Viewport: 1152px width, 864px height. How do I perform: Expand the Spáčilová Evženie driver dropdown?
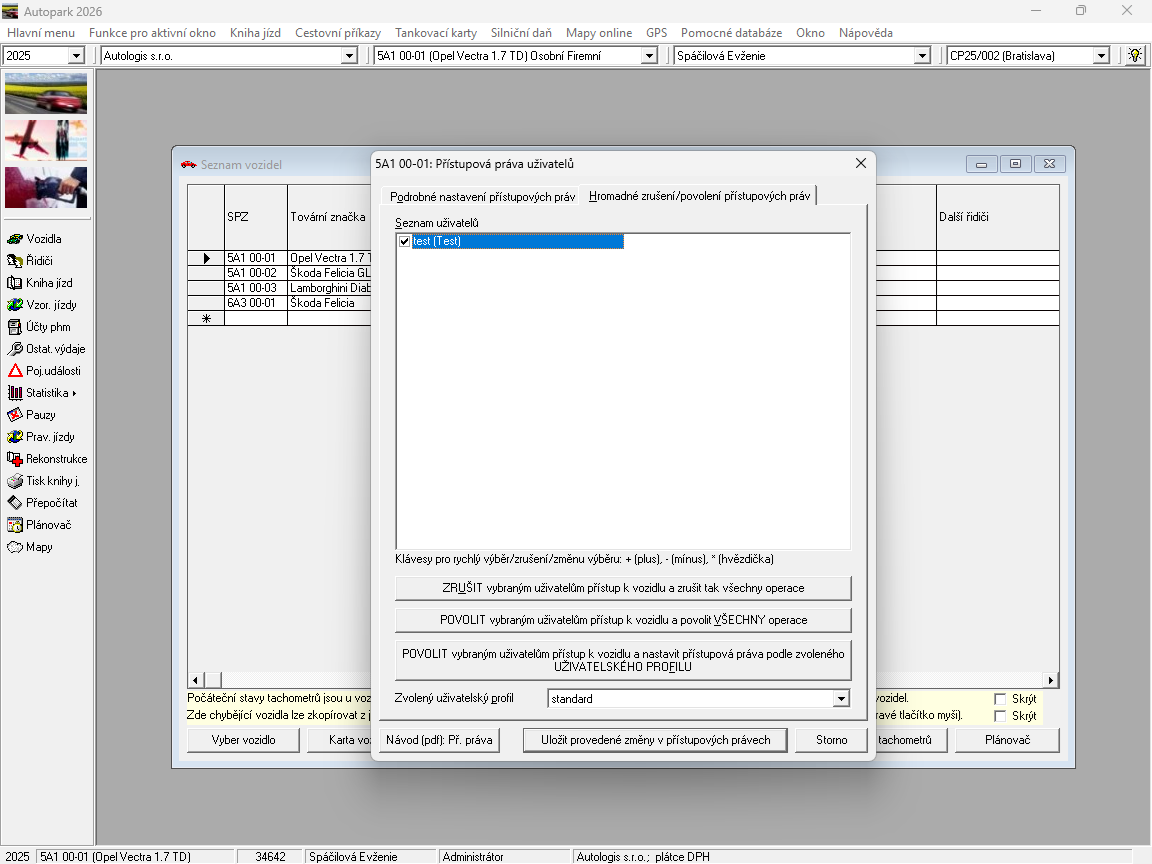coord(922,56)
